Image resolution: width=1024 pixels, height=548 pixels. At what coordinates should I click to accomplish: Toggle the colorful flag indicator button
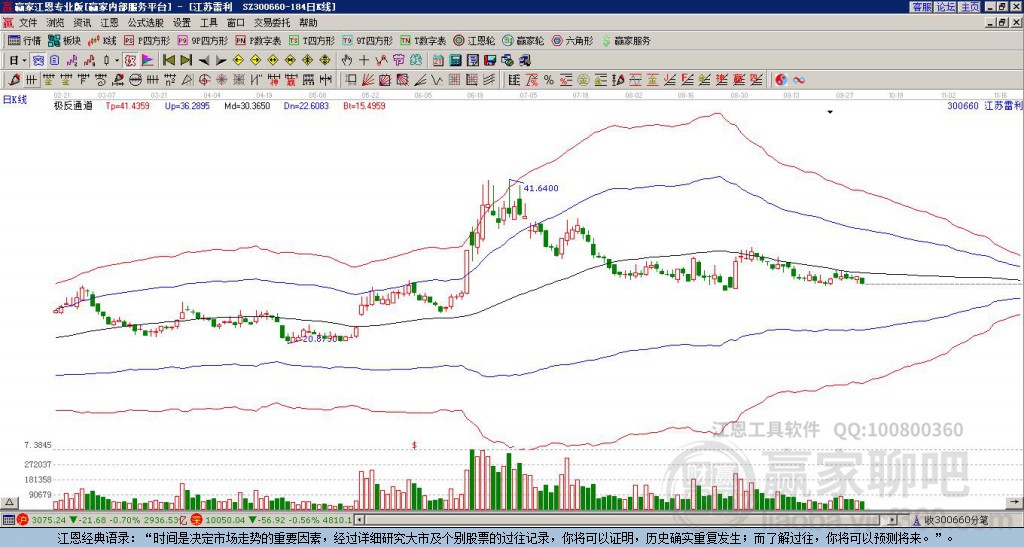point(148,61)
